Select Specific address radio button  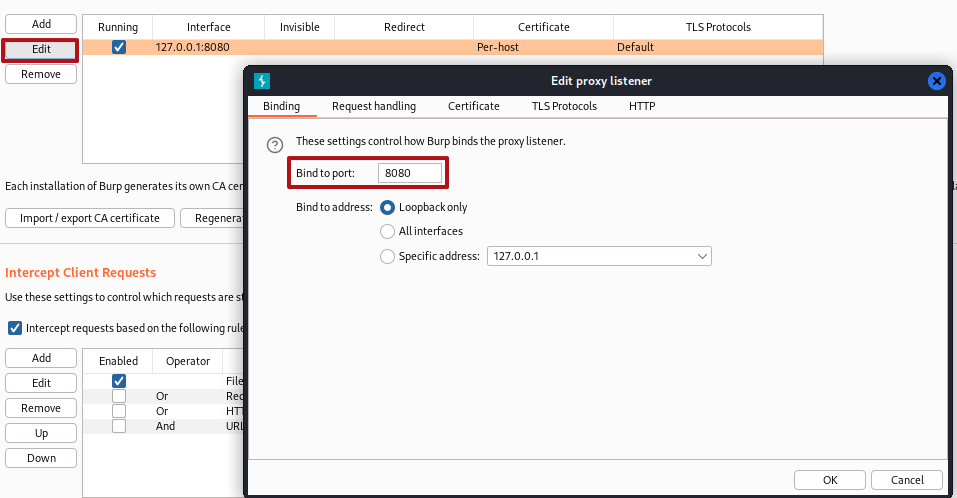coord(387,256)
